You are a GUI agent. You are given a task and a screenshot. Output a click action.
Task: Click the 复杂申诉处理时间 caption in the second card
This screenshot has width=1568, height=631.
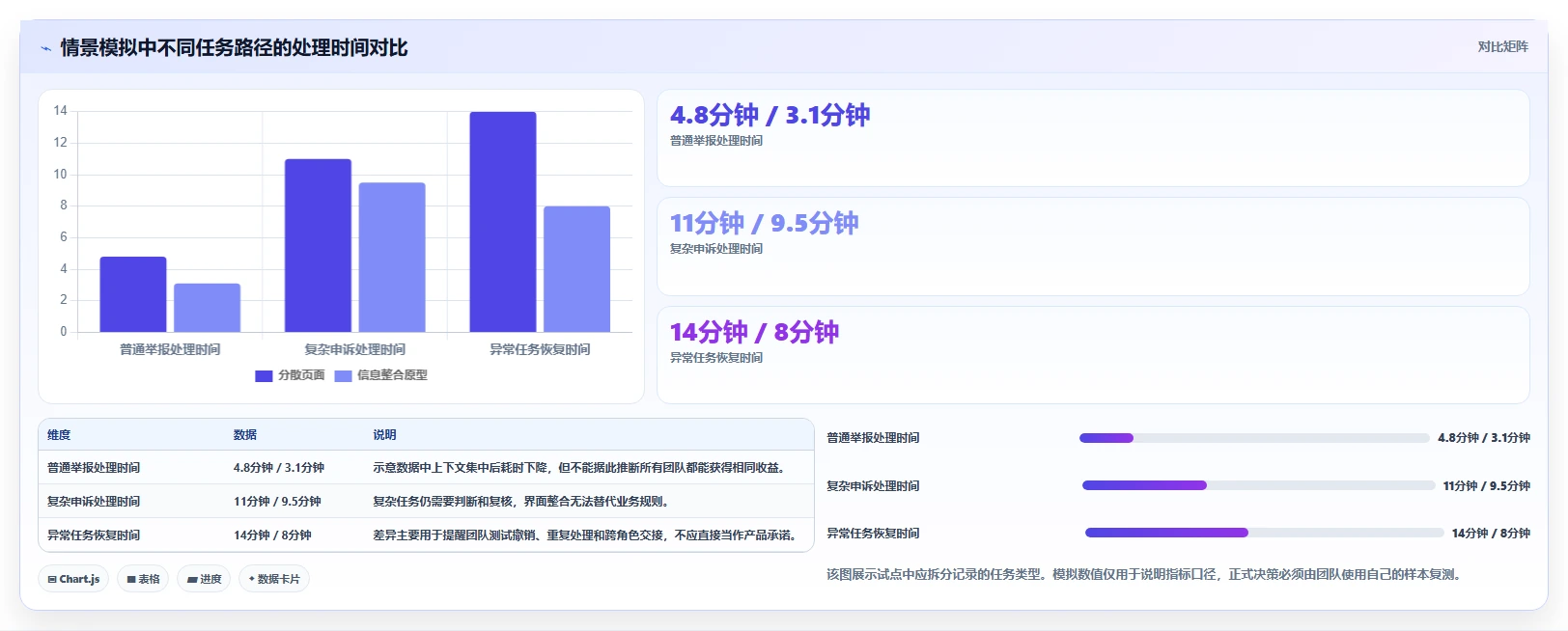click(x=716, y=249)
